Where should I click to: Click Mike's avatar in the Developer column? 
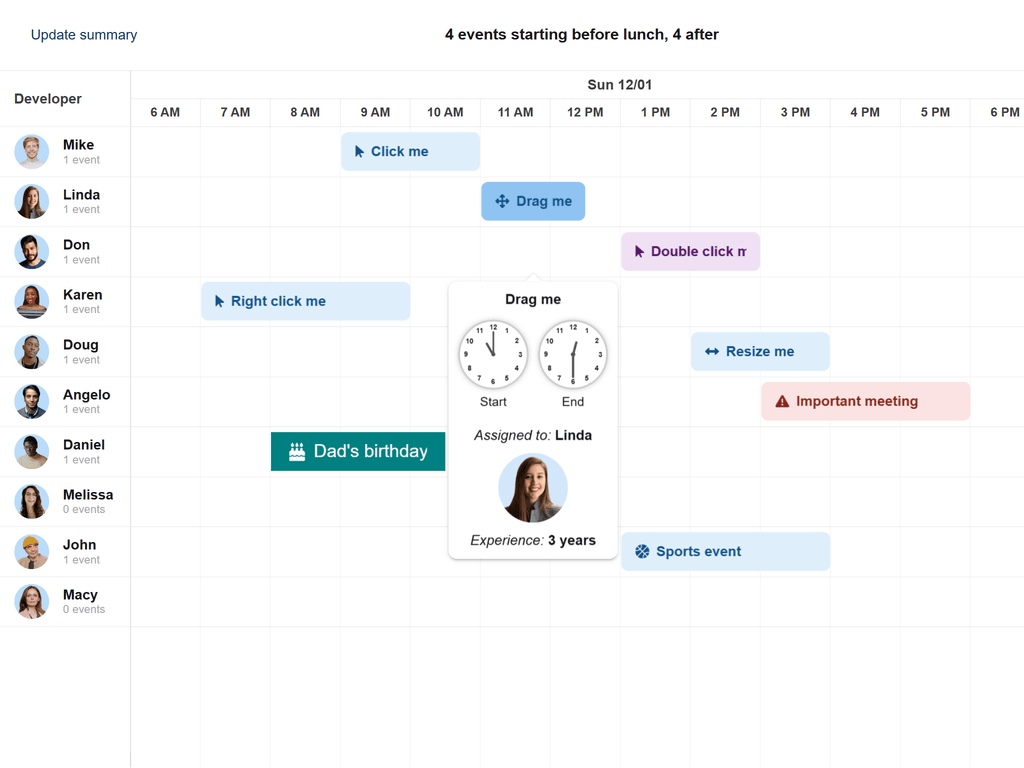tap(31, 151)
